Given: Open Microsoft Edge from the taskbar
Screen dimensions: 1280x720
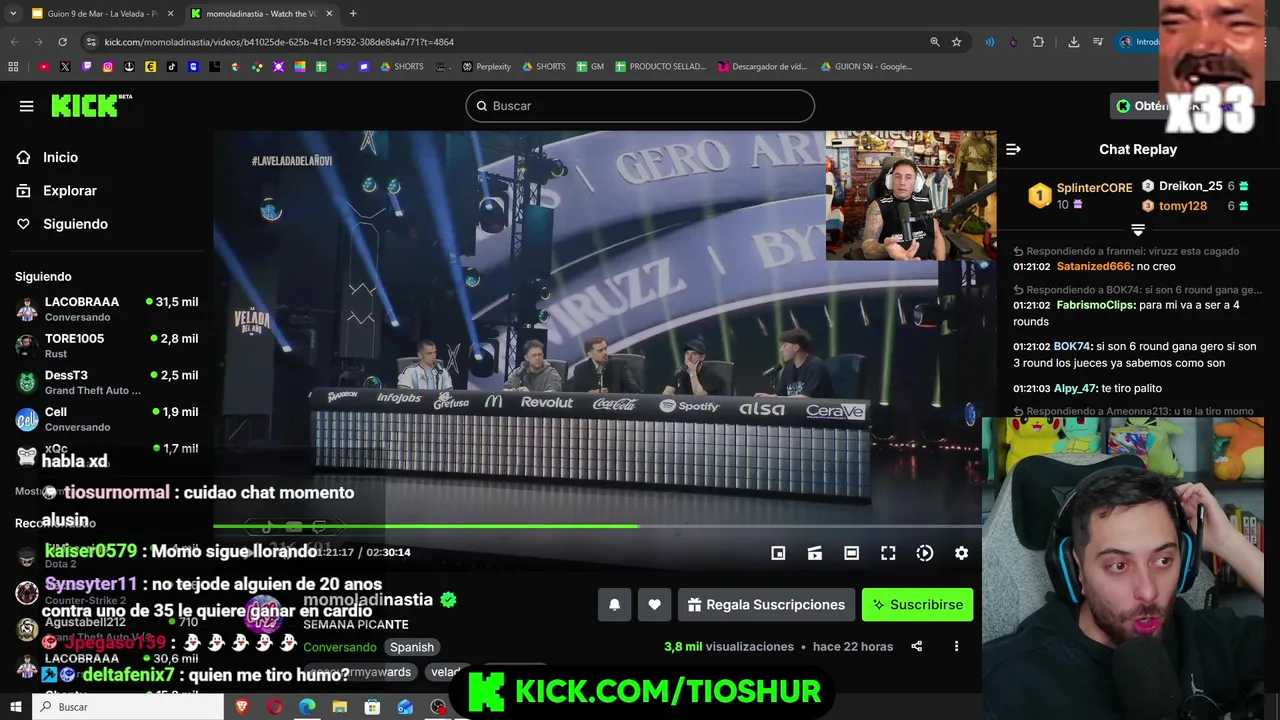Looking at the screenshot, I should coord(307,707).
